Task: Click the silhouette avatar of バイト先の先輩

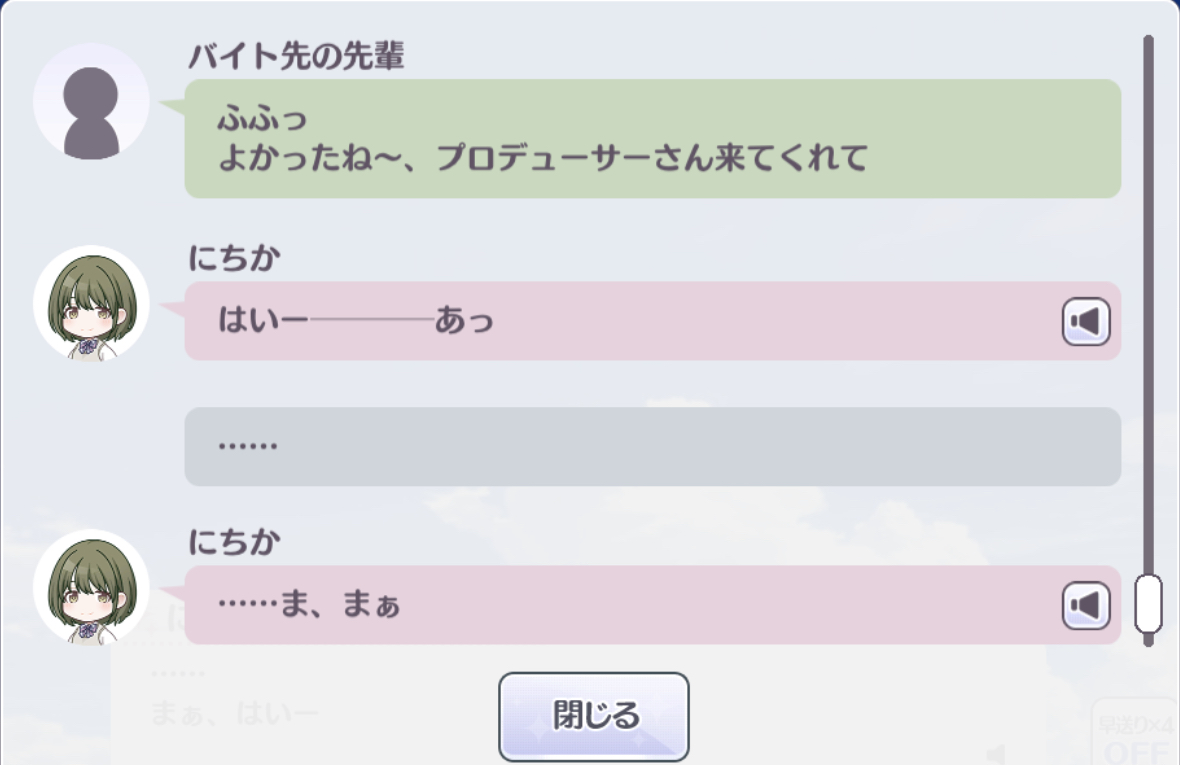Action: [91, 102]
